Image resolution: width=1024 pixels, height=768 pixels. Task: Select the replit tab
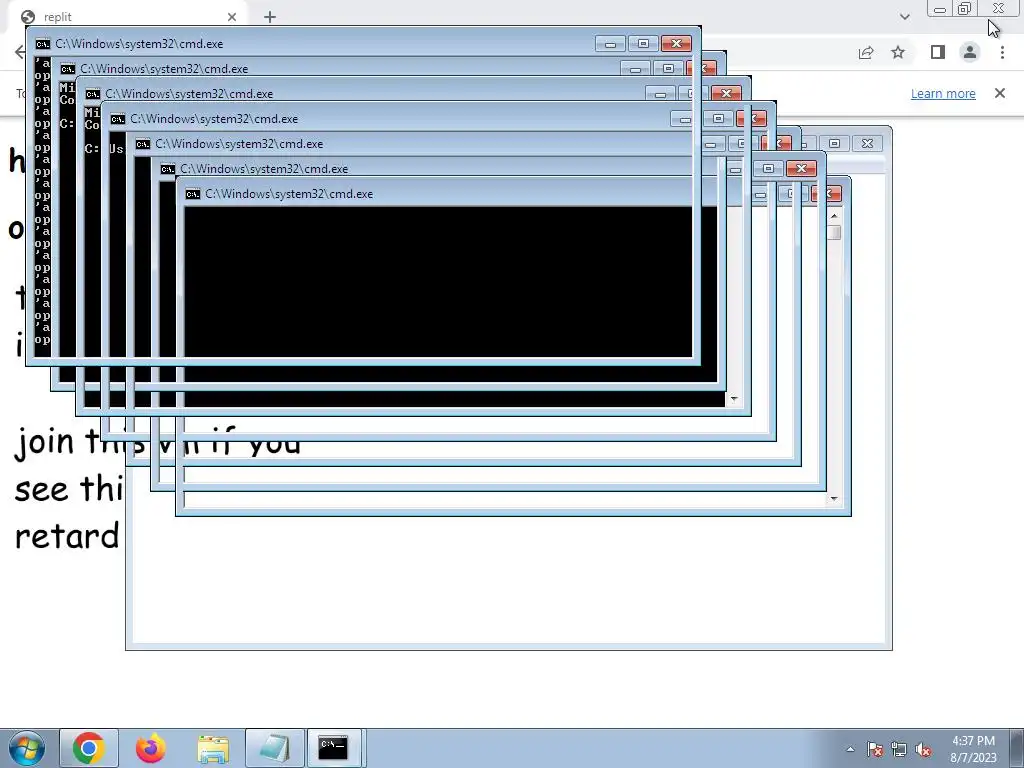pyautogui.click(x=127, y=16)
